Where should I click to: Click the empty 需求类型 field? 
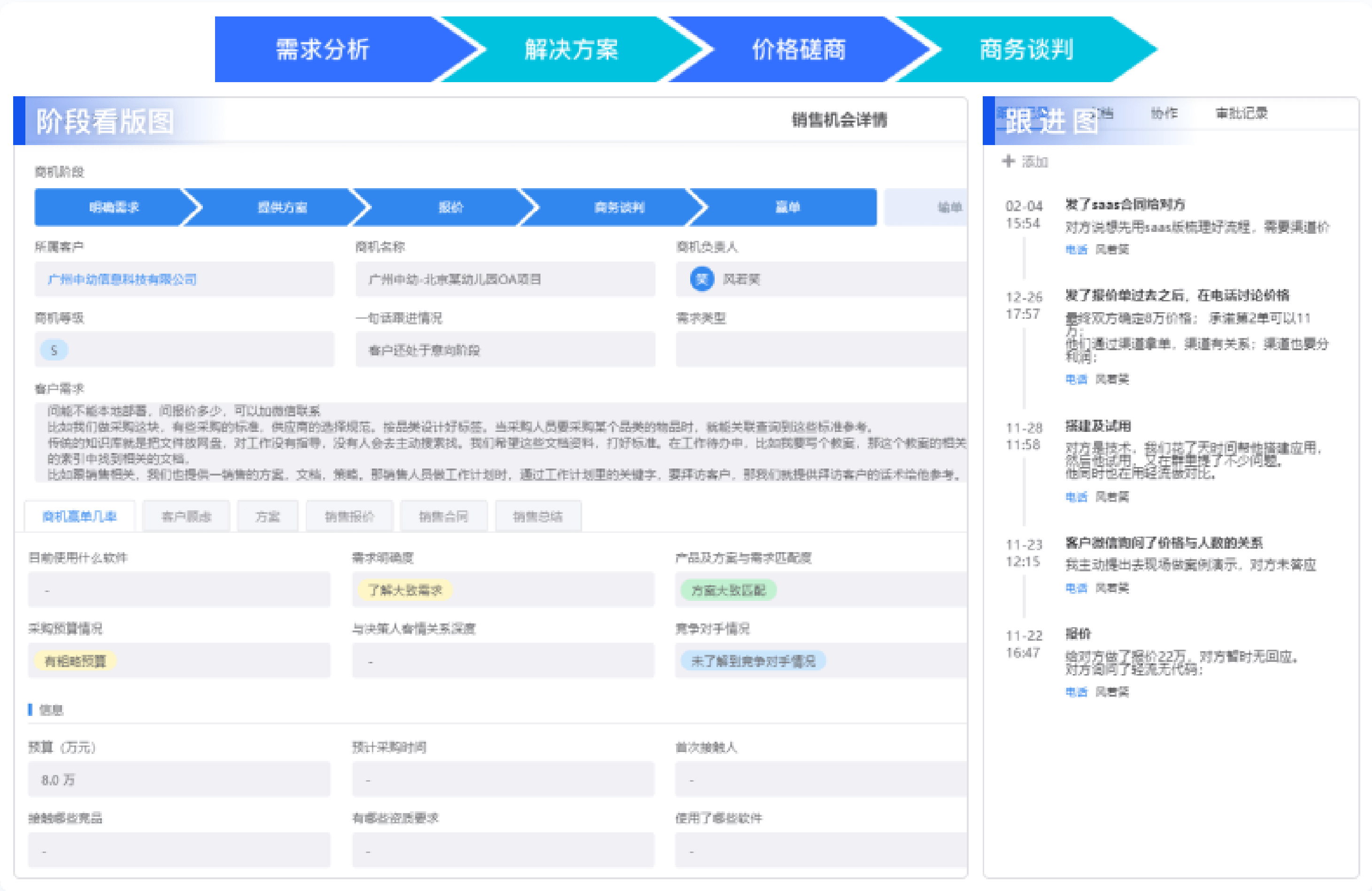tap(822, 350)
